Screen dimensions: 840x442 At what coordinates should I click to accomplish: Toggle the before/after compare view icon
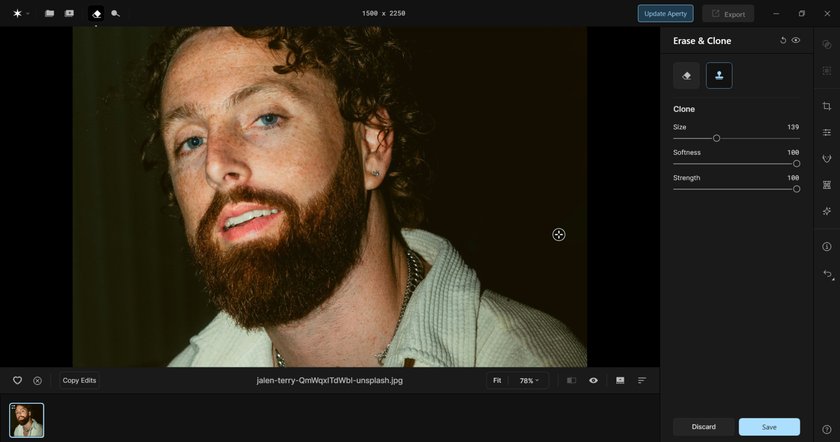(x=571, y=380)
